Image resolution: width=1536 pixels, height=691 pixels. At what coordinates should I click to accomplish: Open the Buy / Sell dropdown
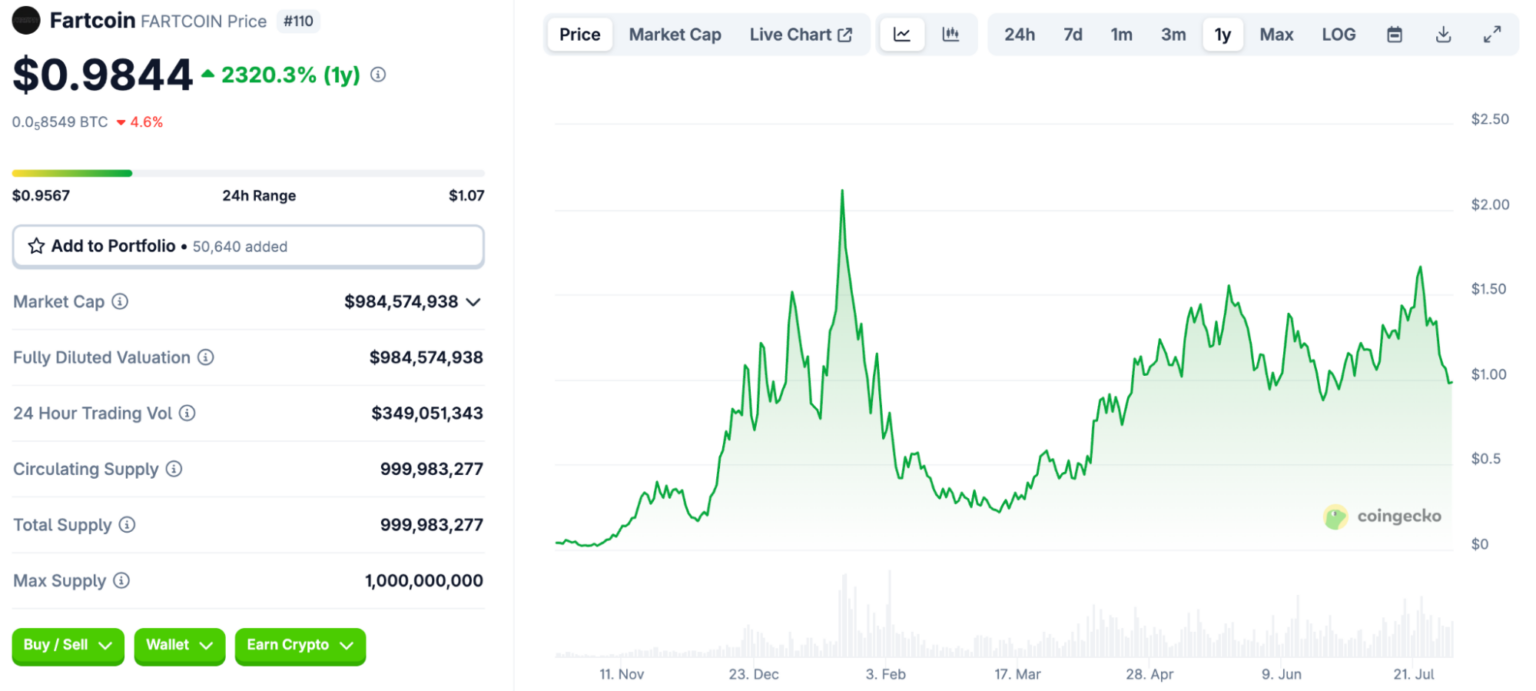[67, 646]
